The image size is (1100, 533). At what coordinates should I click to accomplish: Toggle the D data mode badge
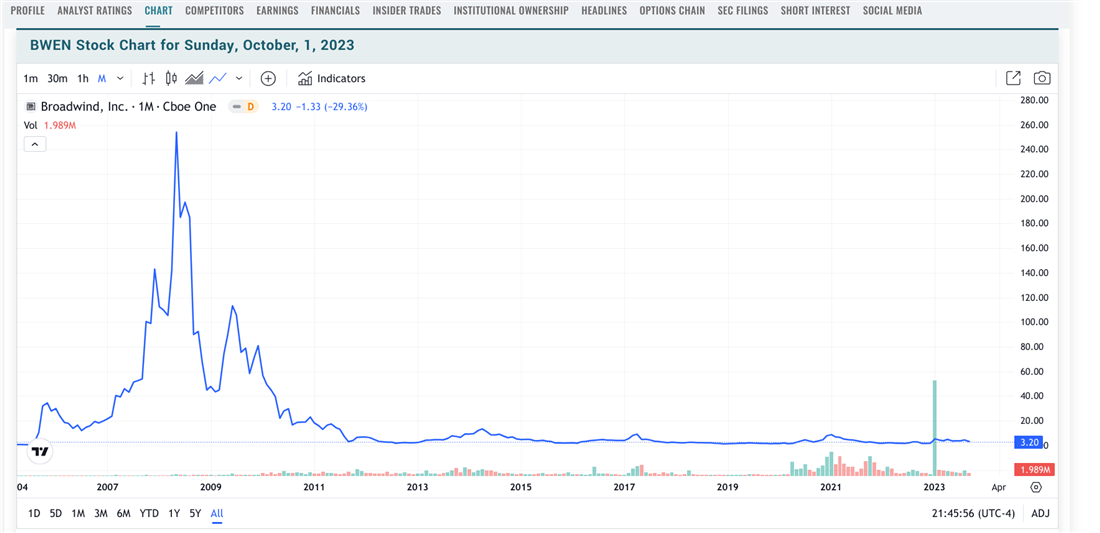[250, 106]
